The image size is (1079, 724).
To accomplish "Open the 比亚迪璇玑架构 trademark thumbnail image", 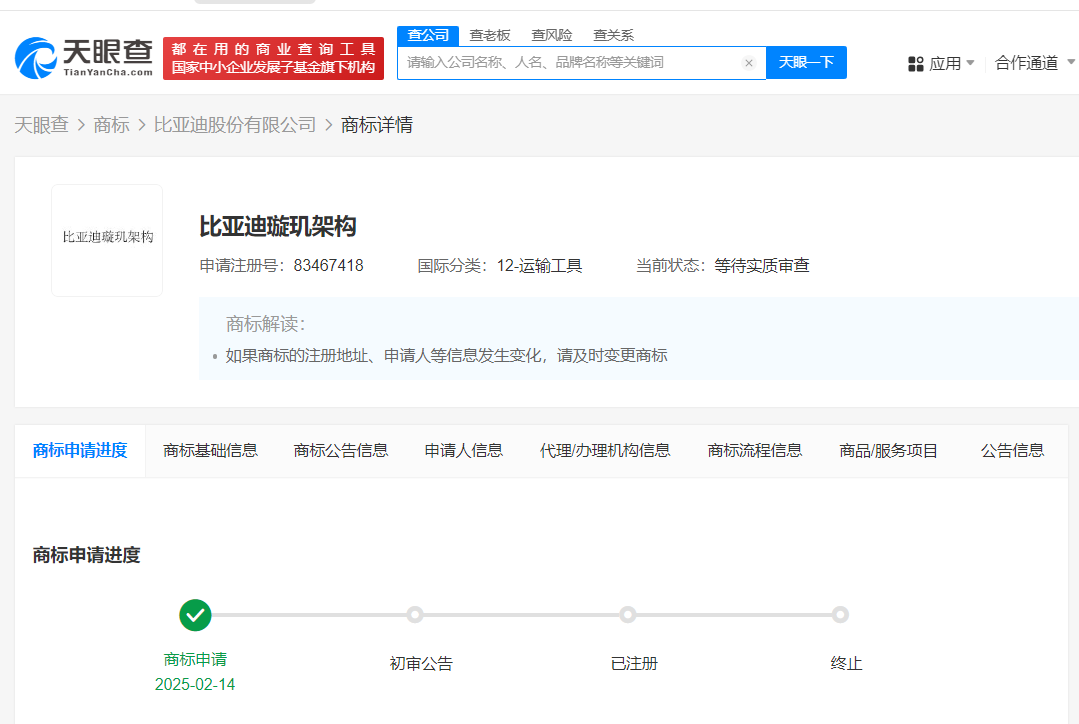I will pyautogui.click(x=107, y=240).
